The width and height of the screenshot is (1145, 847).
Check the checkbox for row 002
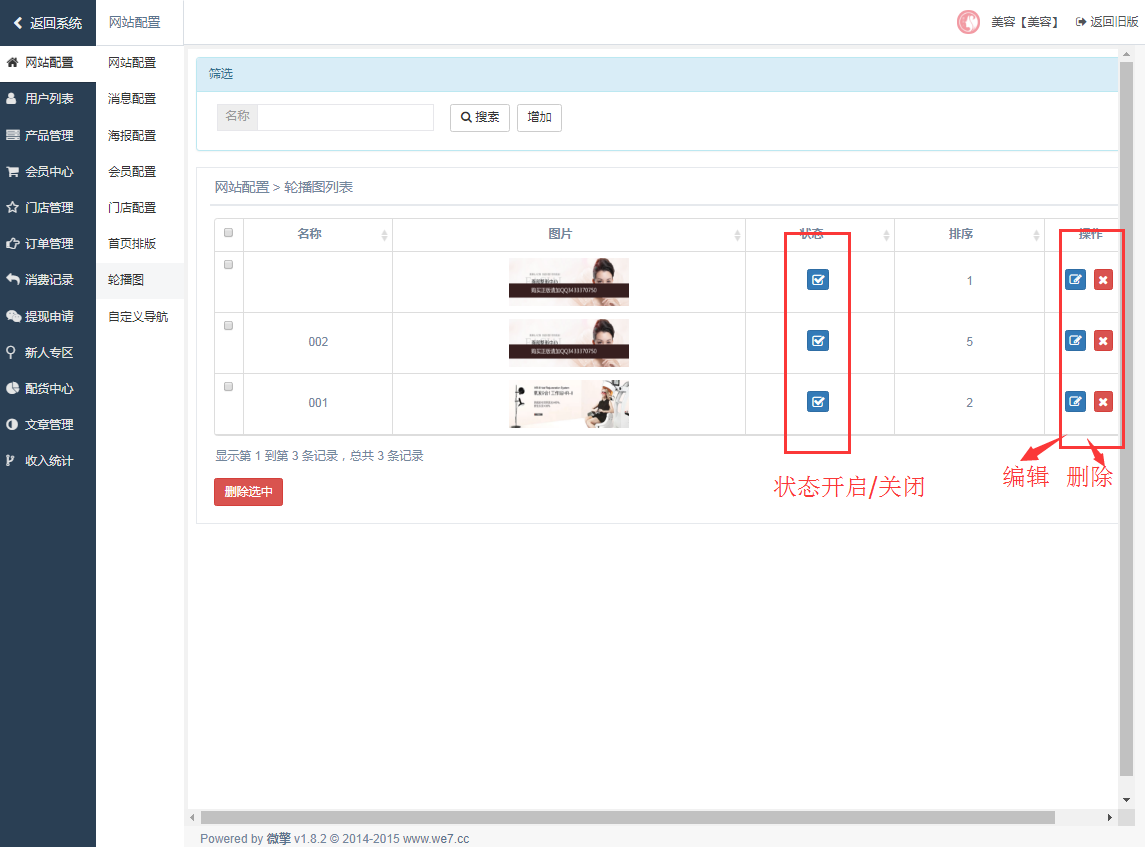[229, 326]
